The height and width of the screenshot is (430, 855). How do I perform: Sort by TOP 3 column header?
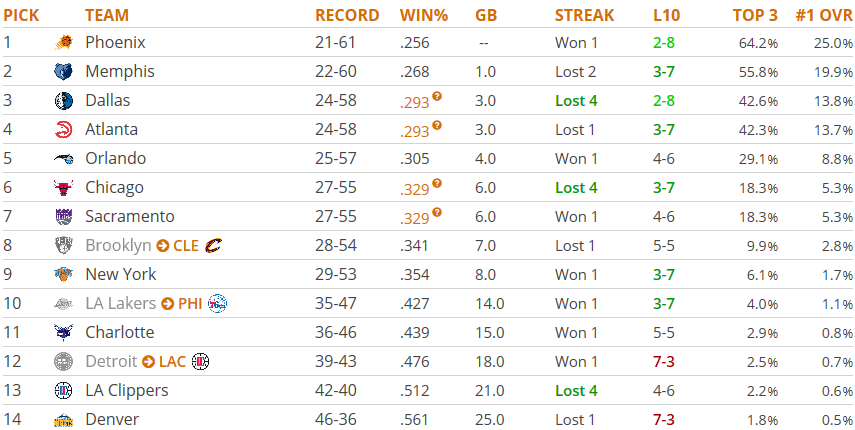tap(755, 15)
